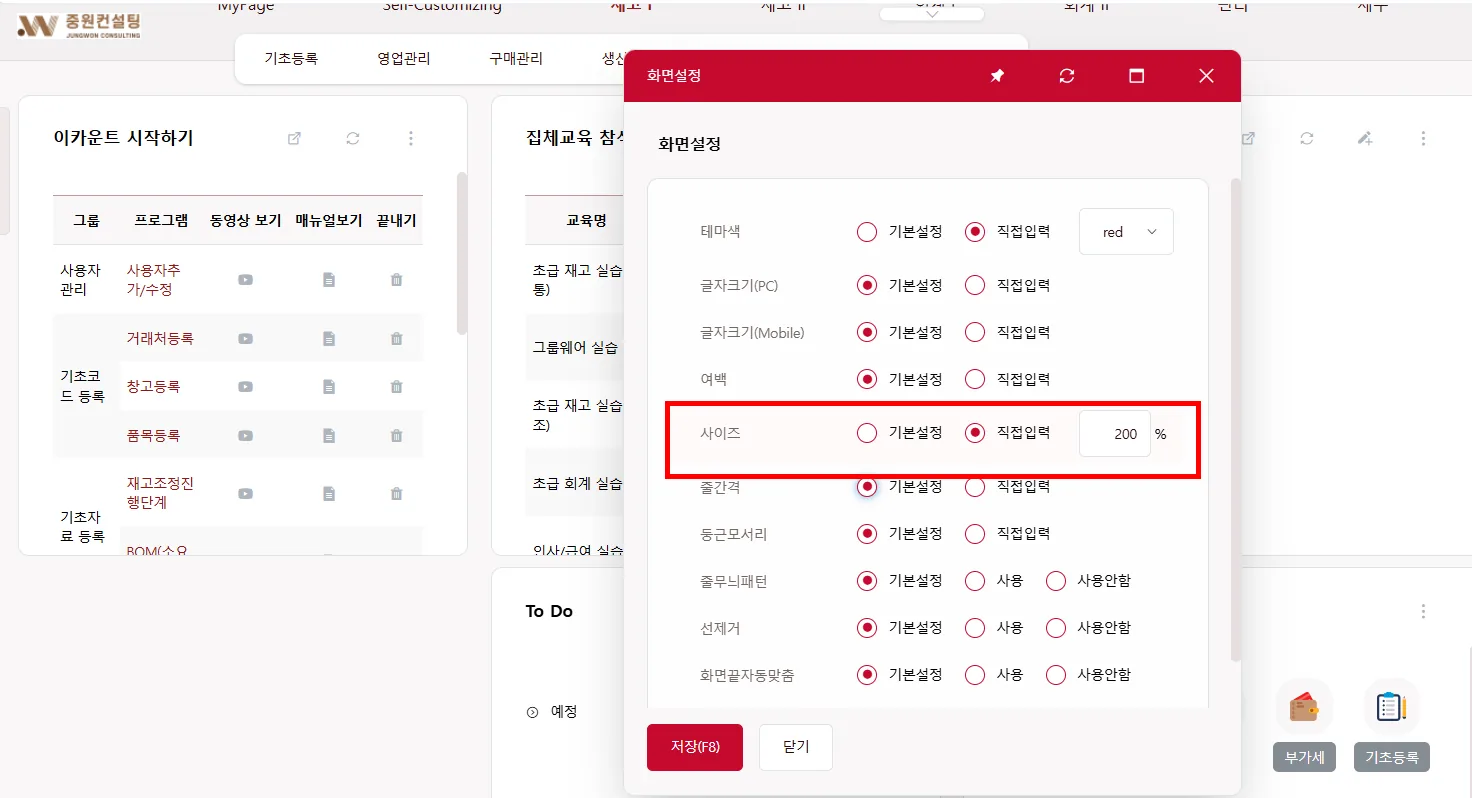
Task: Select 기본설정 radio for 사이즈
Action: (x=867, y=433)
